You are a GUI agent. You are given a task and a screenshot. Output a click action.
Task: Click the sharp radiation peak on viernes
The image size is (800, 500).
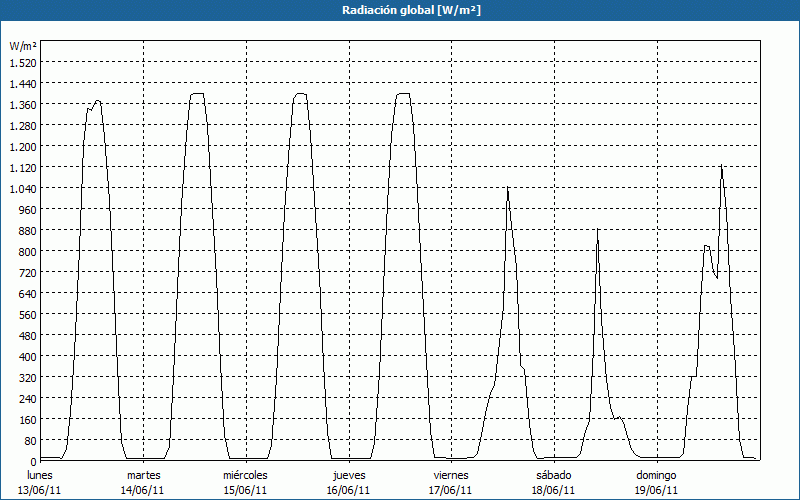tap(507, 189)
